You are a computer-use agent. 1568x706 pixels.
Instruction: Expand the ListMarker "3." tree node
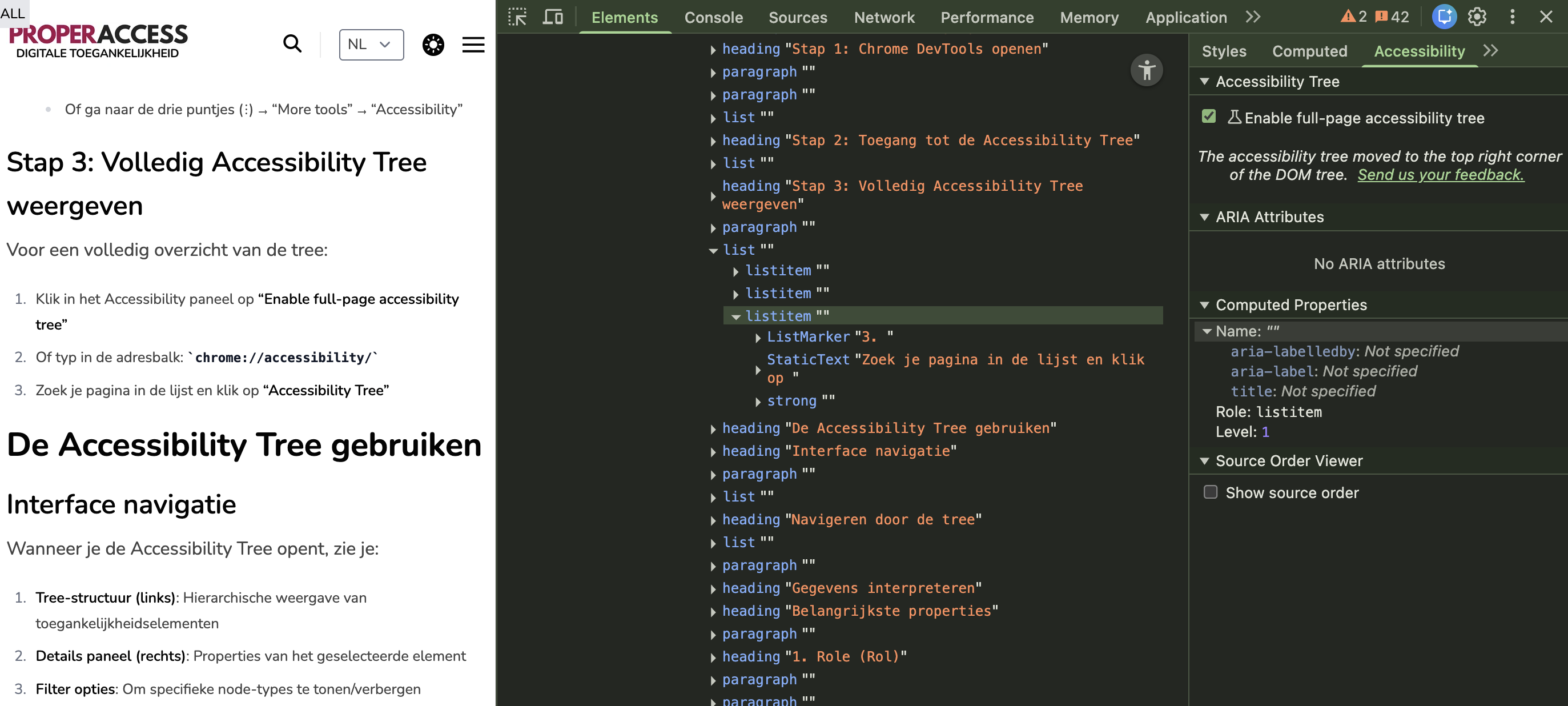(x=758, y=338)
